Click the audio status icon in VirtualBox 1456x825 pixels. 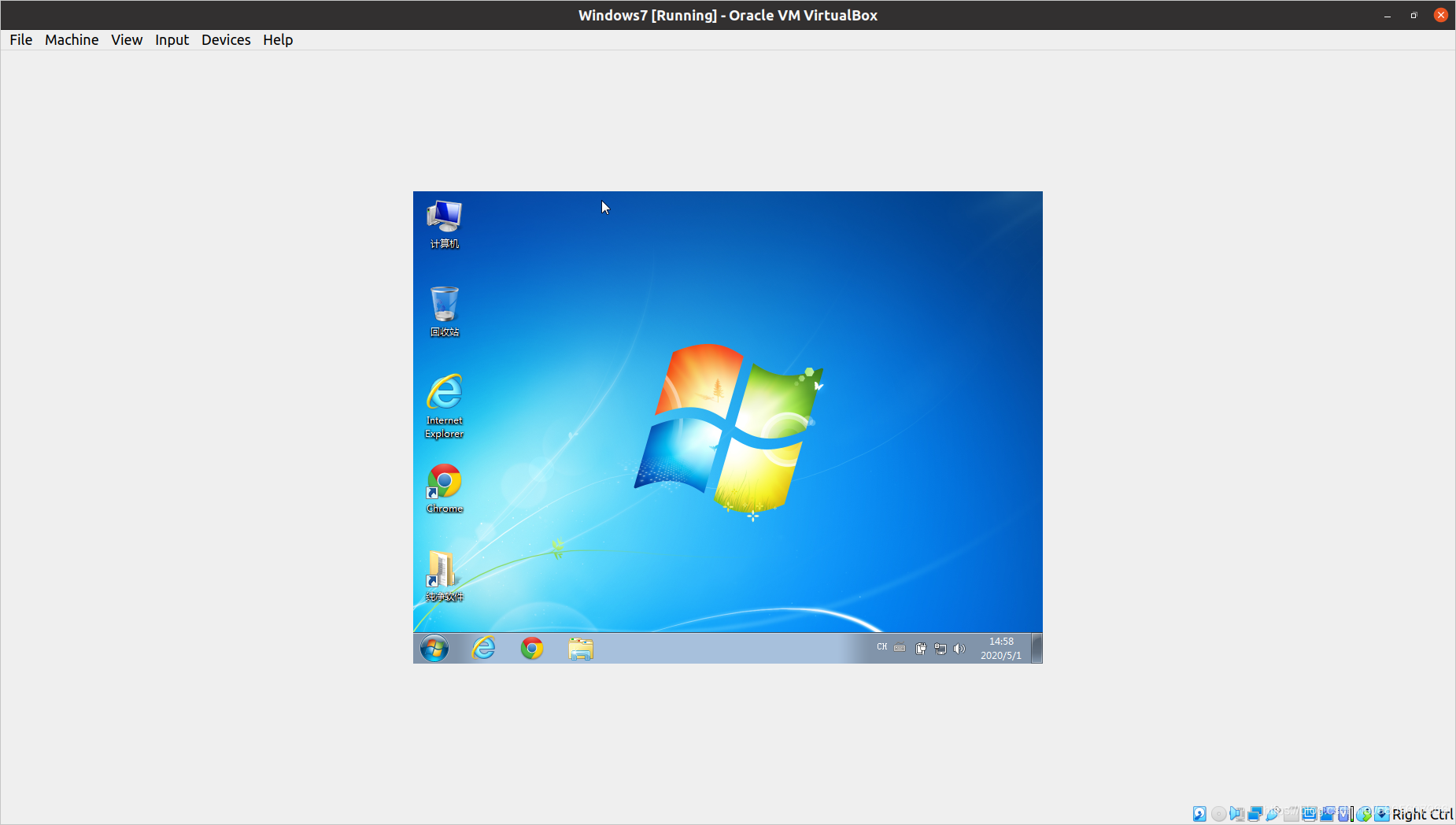coord(1237,814)
